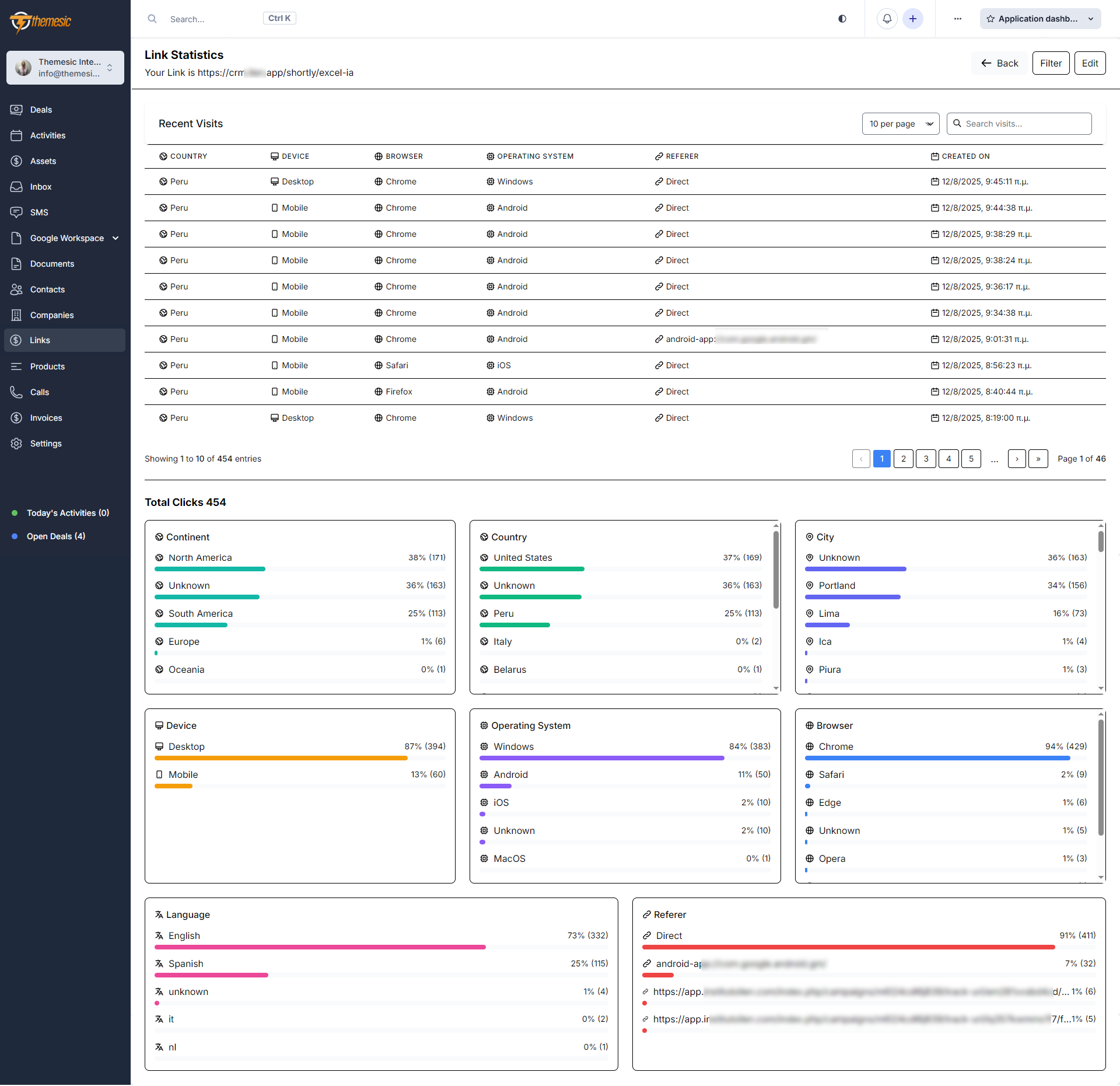The width and height of the screenshot is (1120, 1086).
Task: Switch to the Links sidebar section
Action: point(40,340)
